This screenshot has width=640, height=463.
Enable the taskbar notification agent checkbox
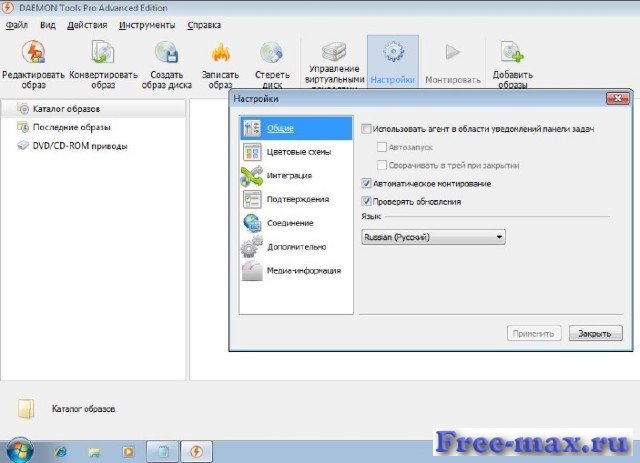pos(366,129)
